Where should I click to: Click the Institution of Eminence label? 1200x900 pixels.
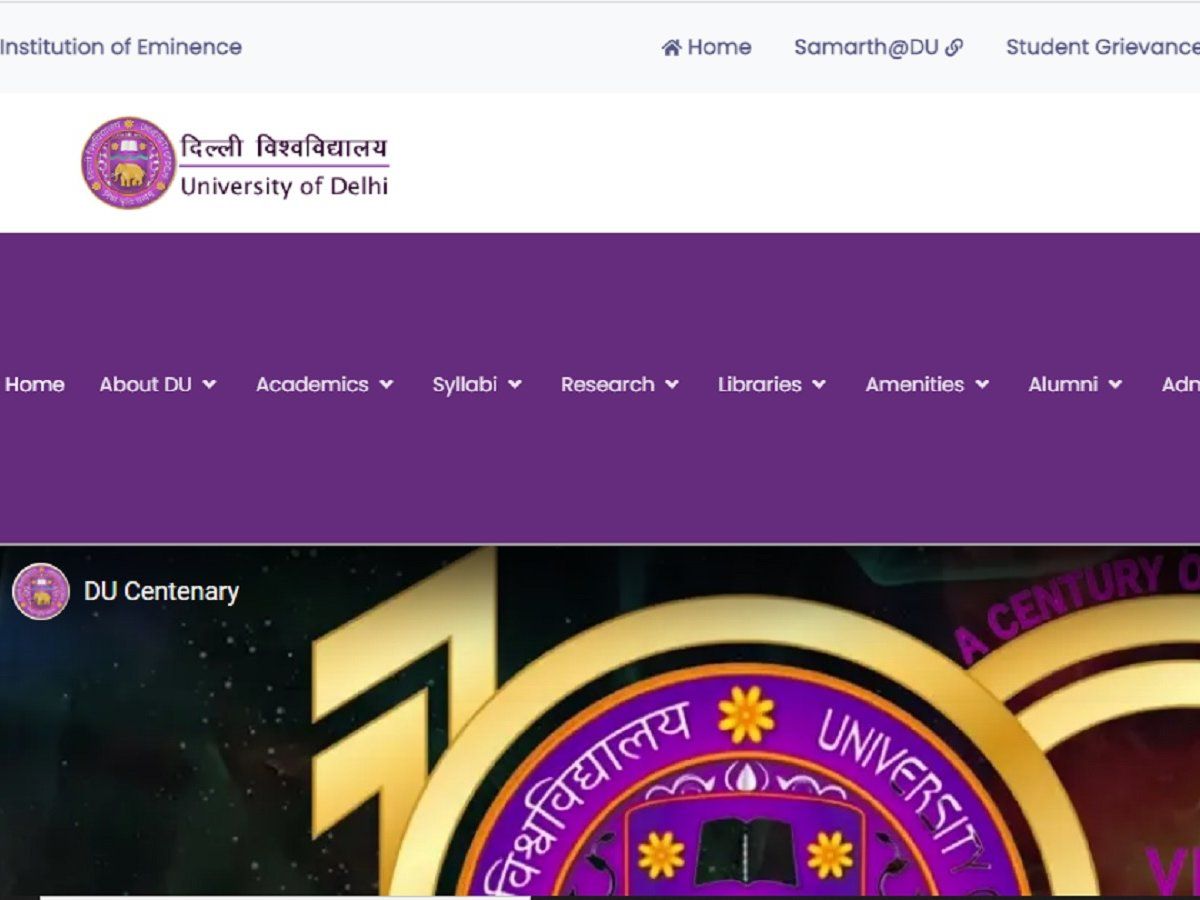[x=122, y=46]
